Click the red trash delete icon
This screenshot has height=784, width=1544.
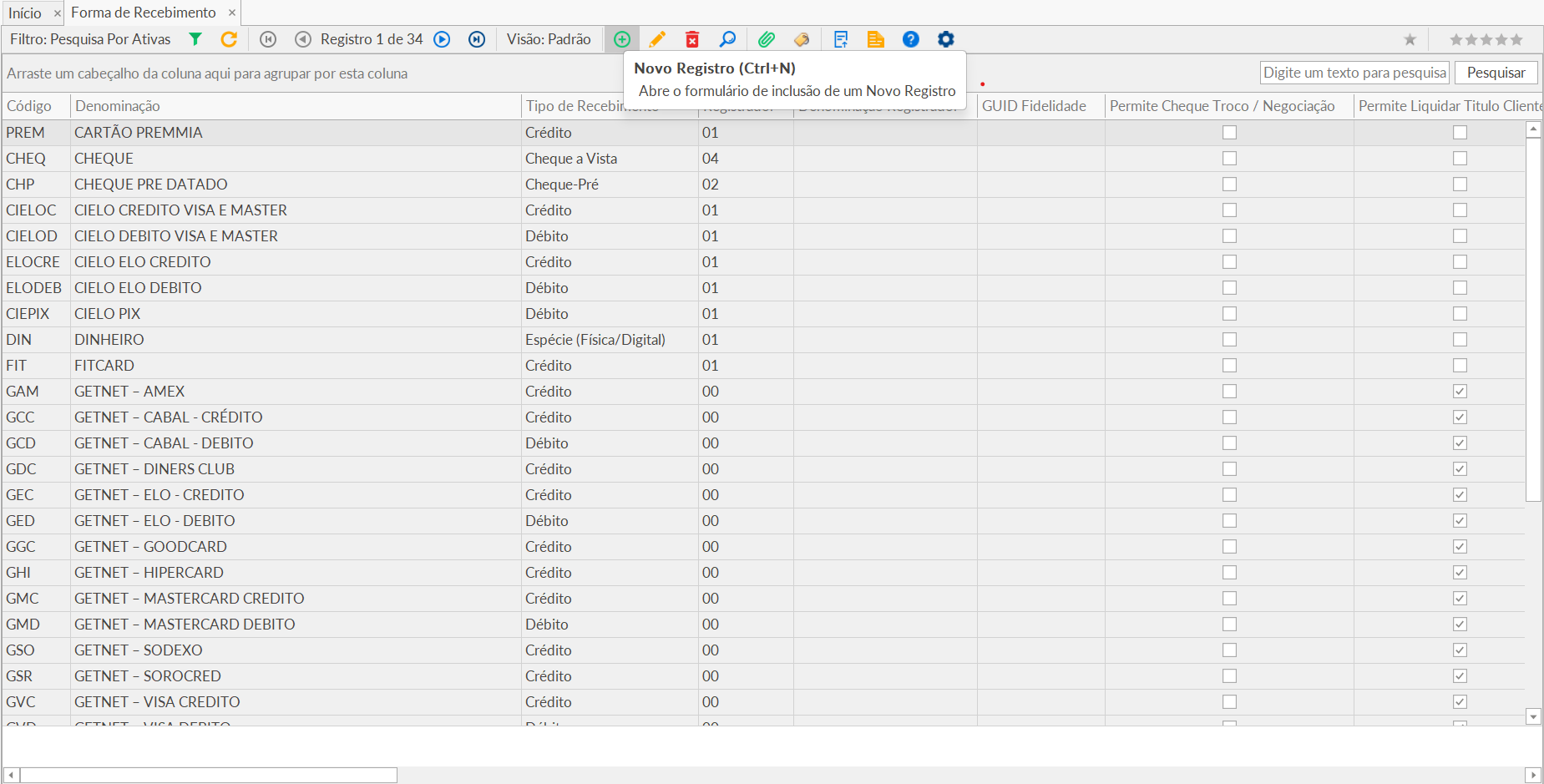692,39
